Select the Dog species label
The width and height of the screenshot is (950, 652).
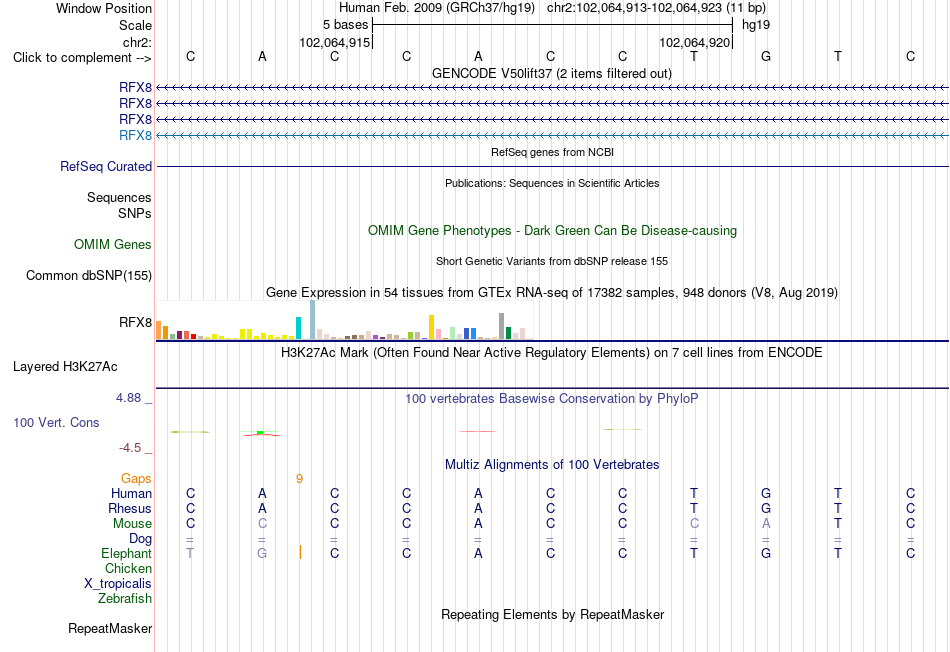pos(140,539)
